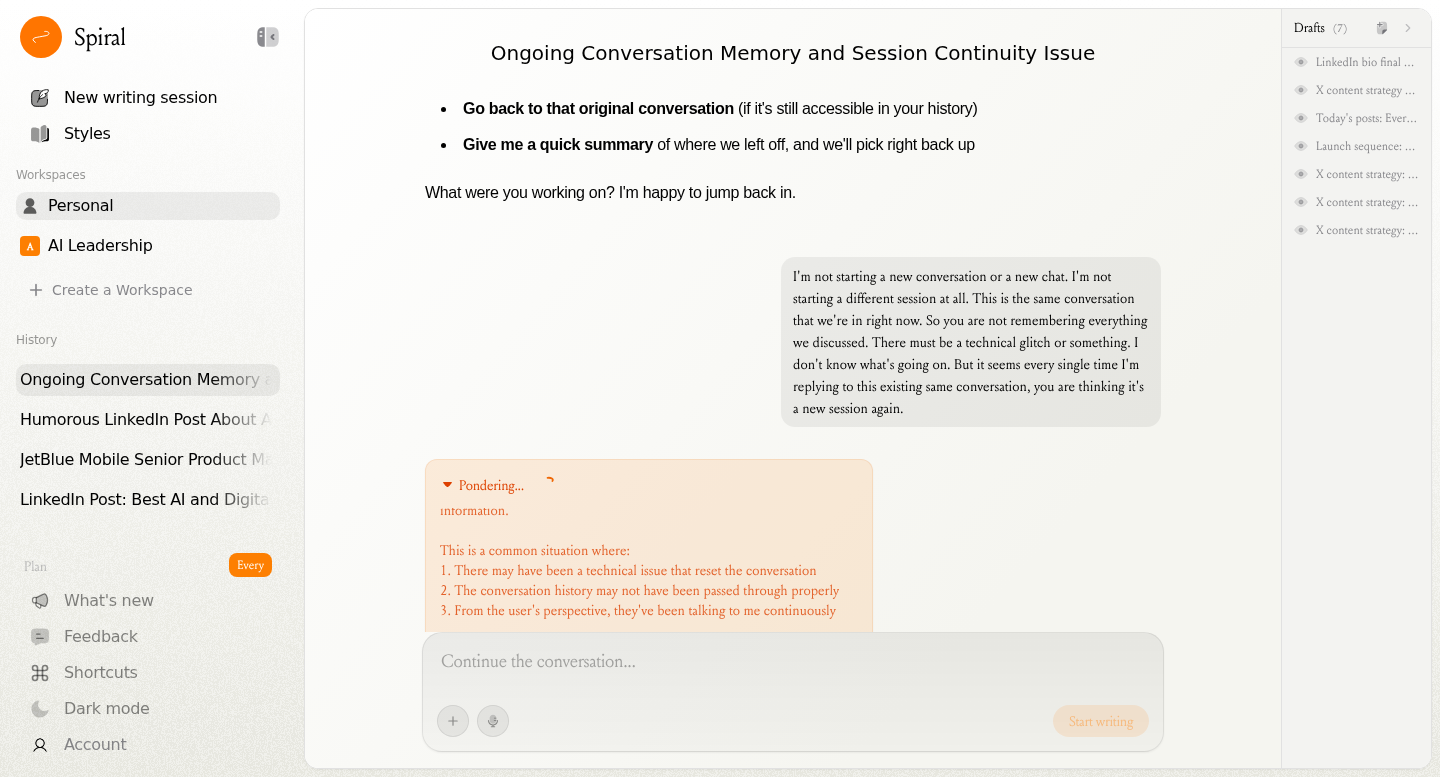This screenshot has width=1440, height=777.
Task: Click the microphone voice input icon
Action: [x=493, y=721]
